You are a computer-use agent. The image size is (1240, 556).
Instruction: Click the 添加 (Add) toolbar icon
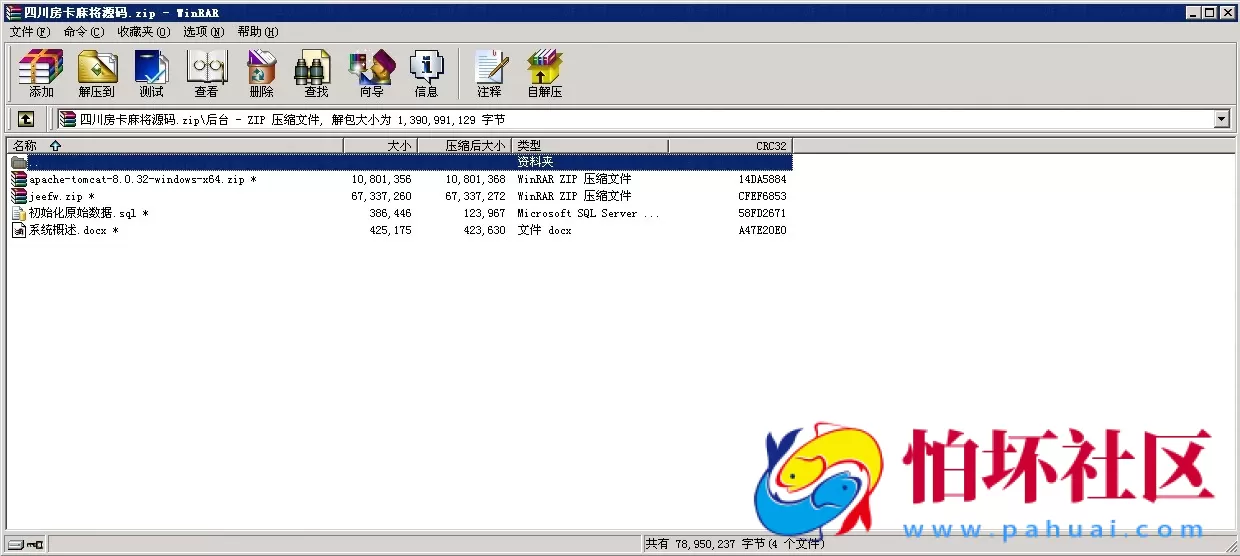(x=41, y=73)
